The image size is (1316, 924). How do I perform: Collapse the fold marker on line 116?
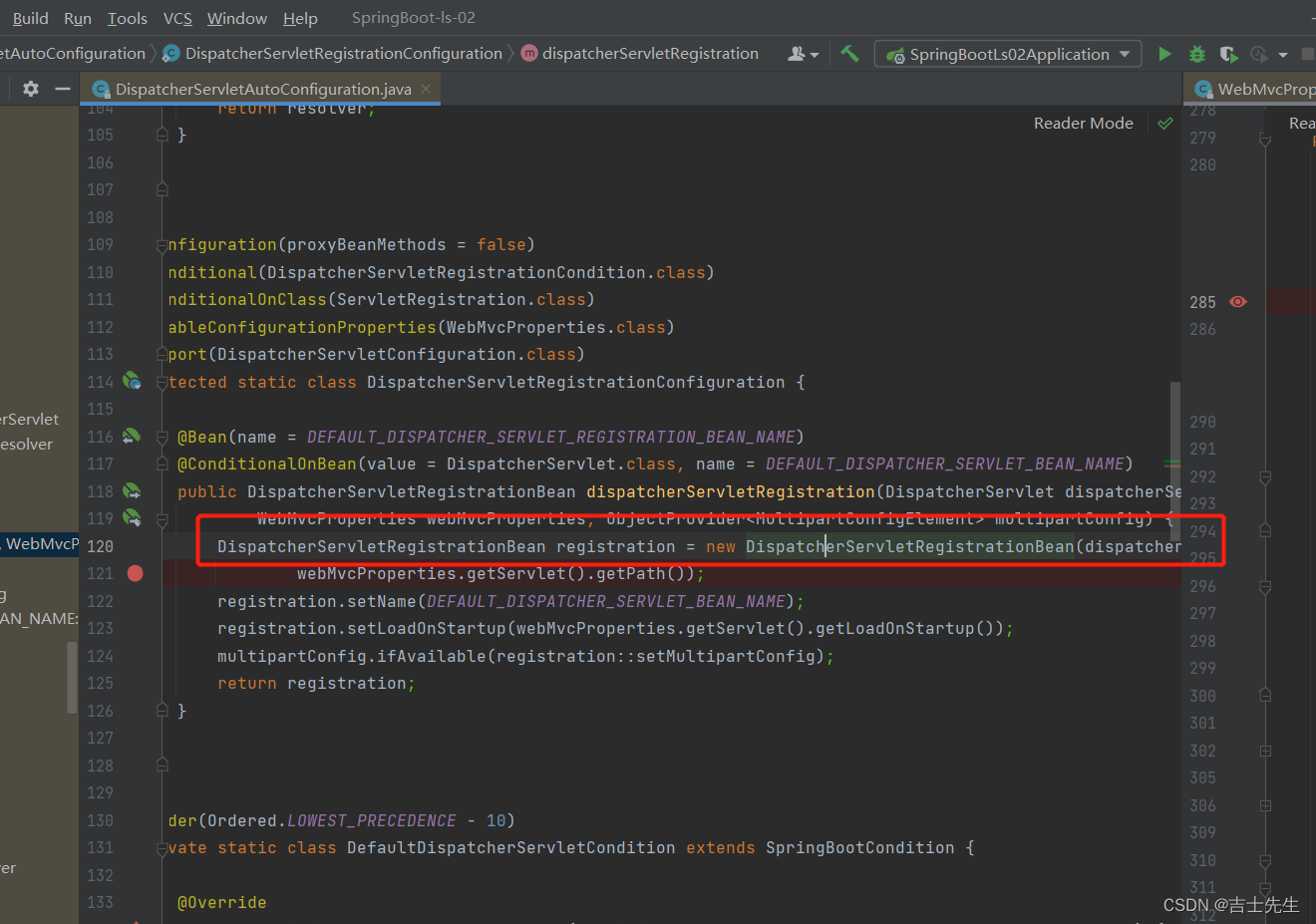(x=162, y=437)
